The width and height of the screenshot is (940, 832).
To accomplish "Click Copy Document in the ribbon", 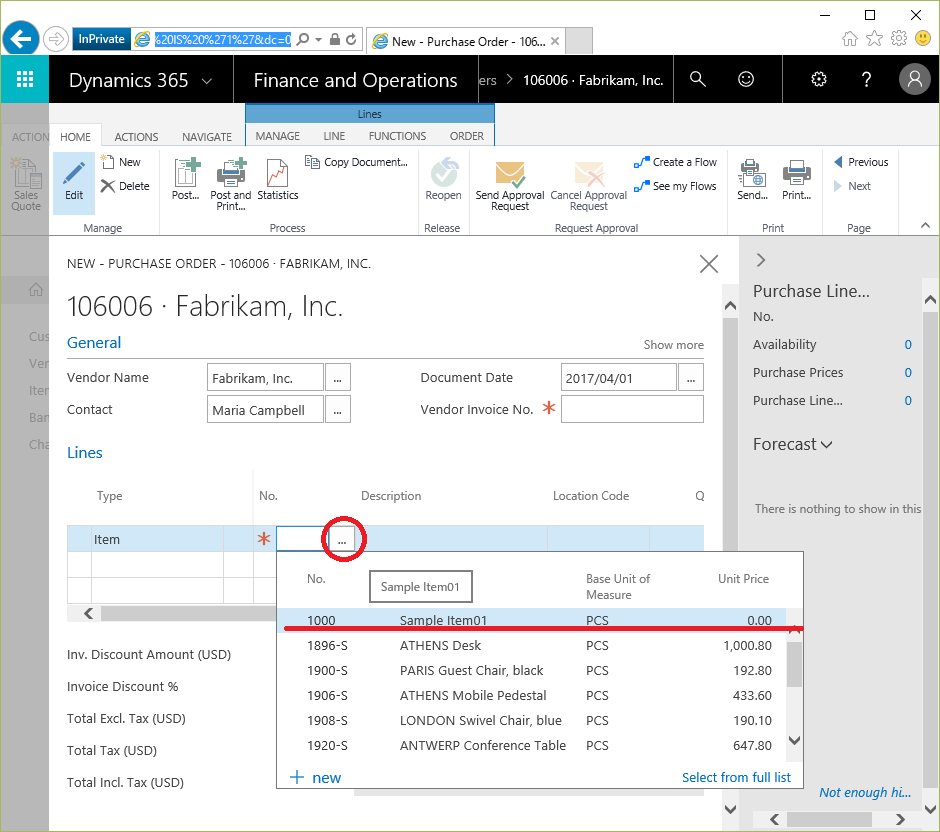I will pos(356,162).
